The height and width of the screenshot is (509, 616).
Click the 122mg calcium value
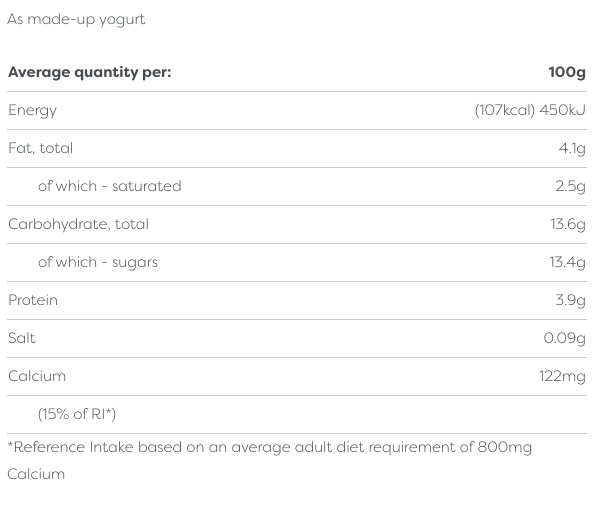coord(562,376)
